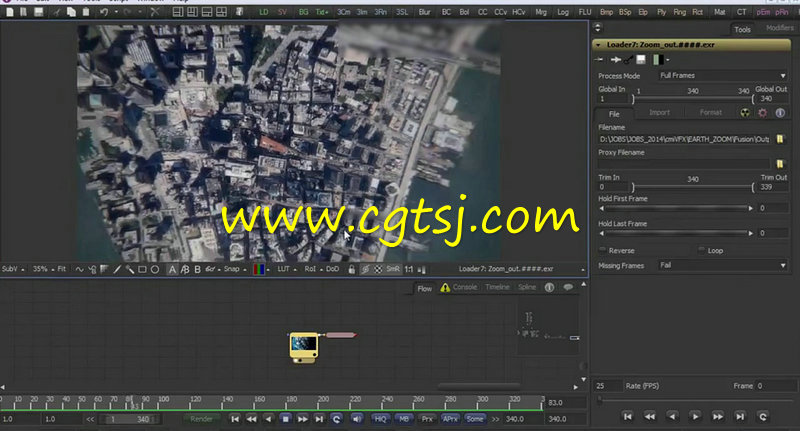Viewport: 800px width, 431px height.
Task: Add a Polygon mask with Ply
Action: click(x=662, y=12)
